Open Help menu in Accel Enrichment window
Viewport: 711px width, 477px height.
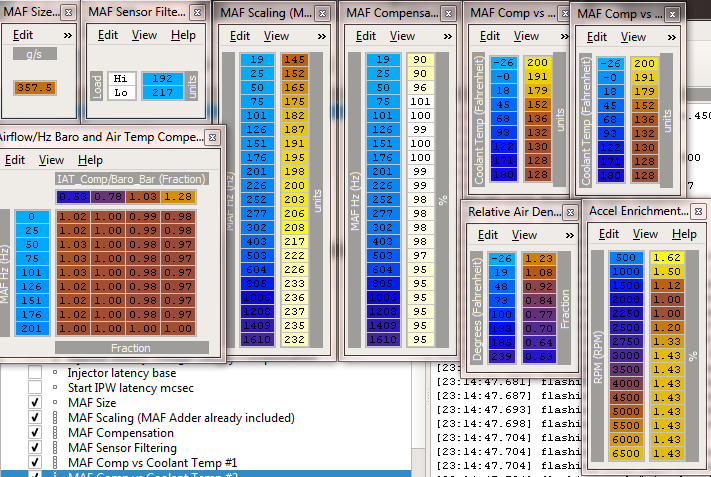[684, 234]
